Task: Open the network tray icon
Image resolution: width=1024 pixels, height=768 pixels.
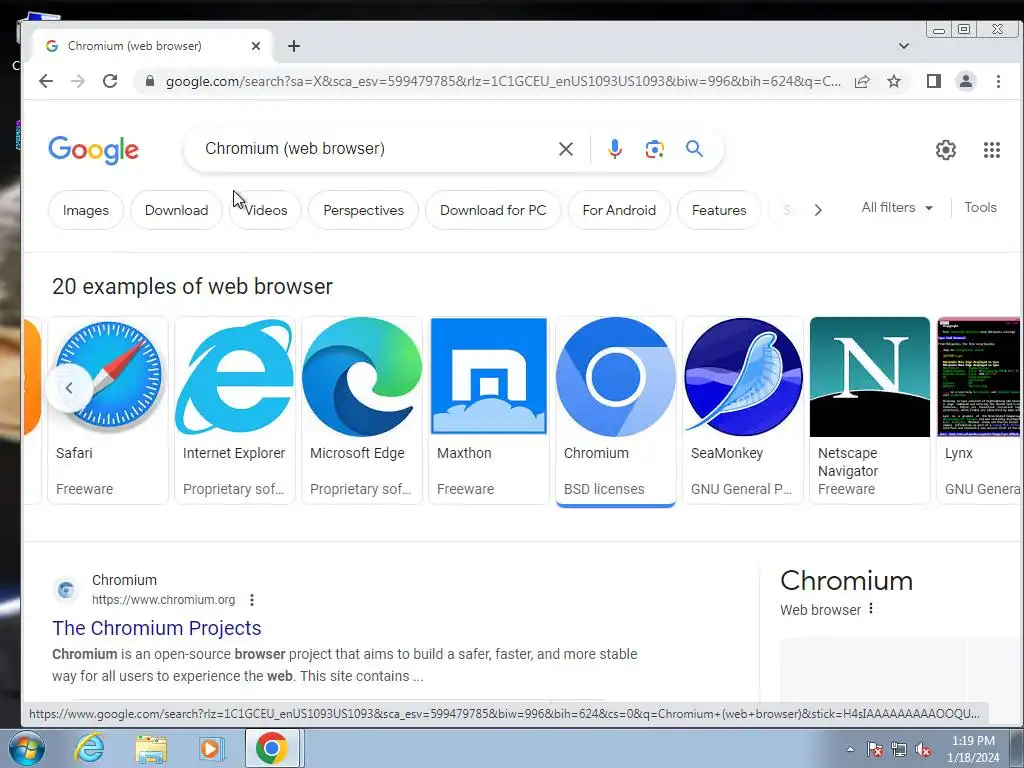Action: click(x=899, y=749)
